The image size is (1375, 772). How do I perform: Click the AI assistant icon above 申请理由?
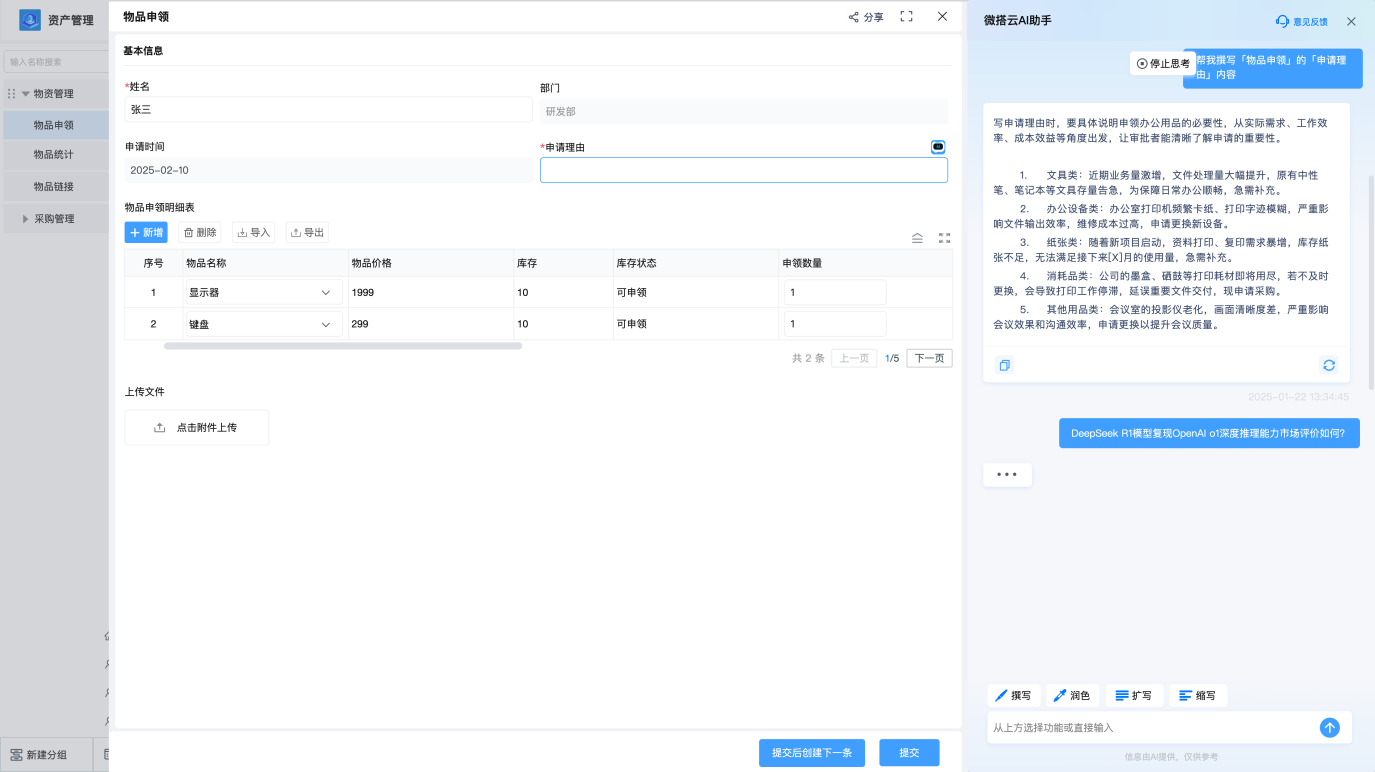point(938,147)
